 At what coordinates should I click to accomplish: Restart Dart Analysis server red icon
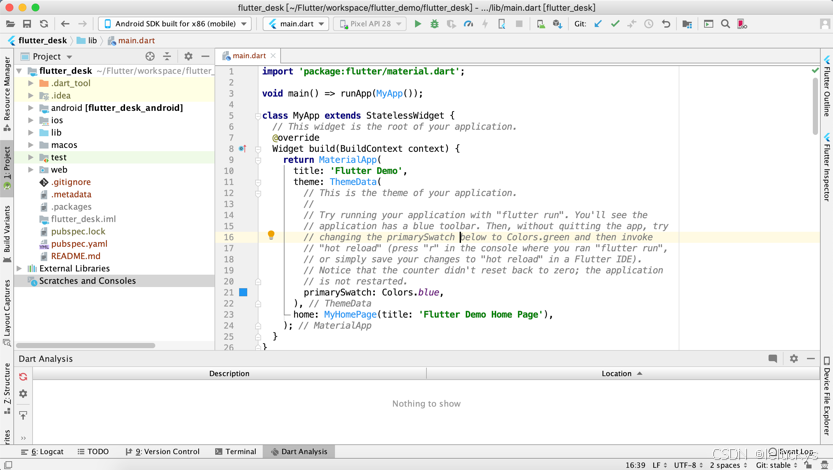[x=23, y=377]
